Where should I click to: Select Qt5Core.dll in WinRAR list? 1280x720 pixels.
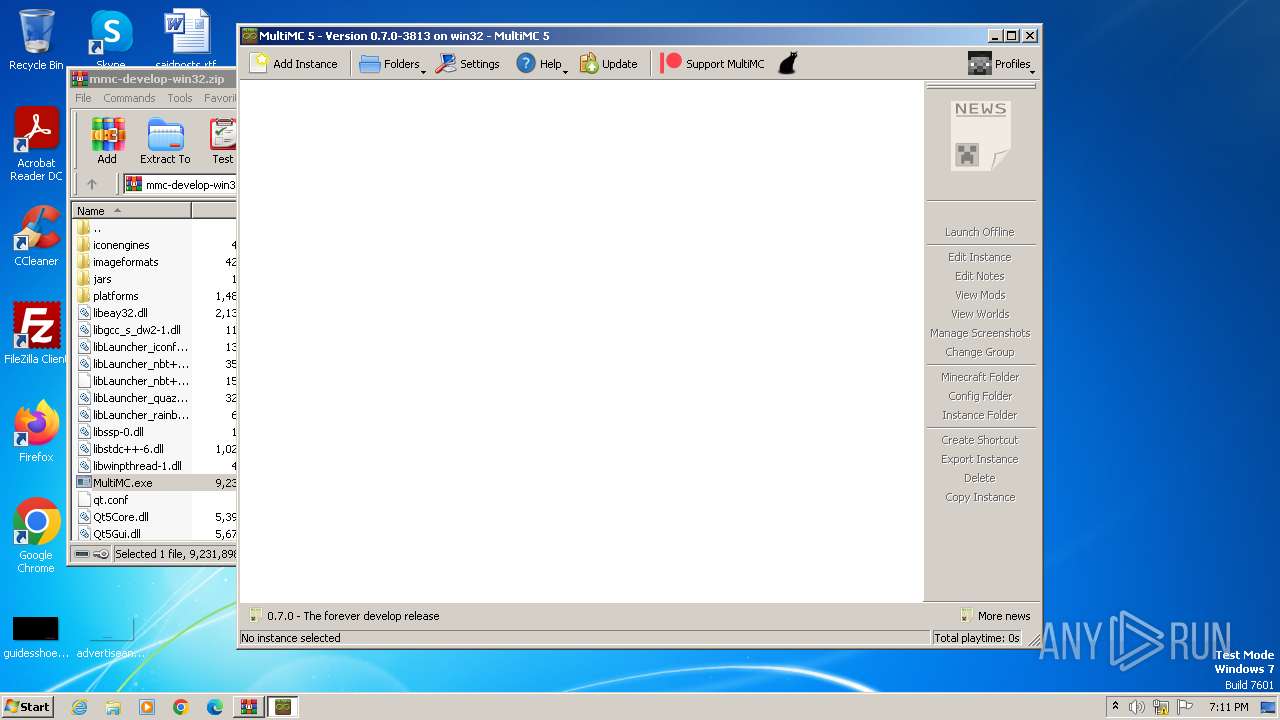coord(121,517)
